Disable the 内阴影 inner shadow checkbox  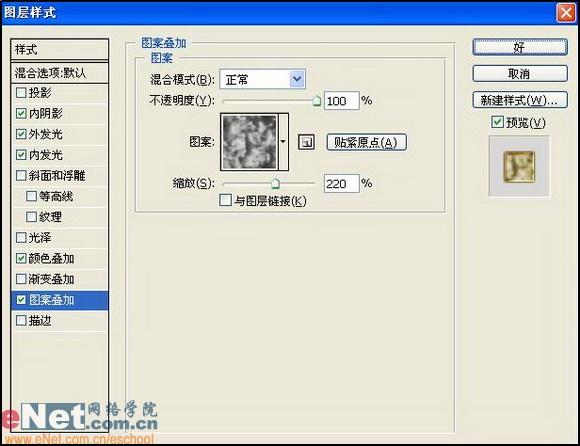click(x=21, y=113)
